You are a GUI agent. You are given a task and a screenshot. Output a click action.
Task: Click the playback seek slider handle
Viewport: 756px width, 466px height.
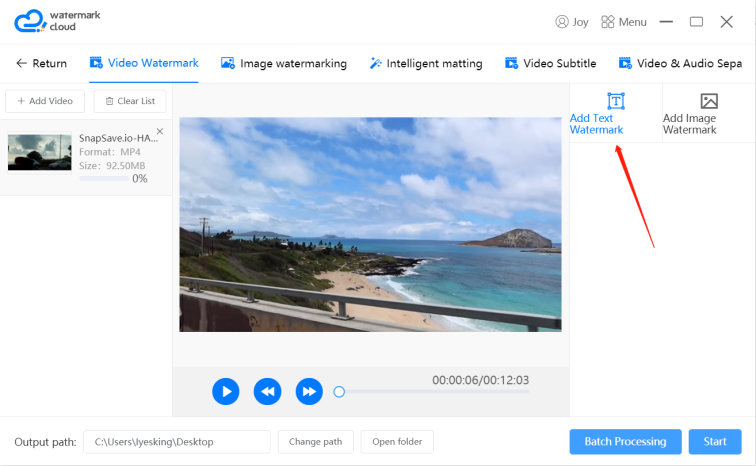pos(339,392)
